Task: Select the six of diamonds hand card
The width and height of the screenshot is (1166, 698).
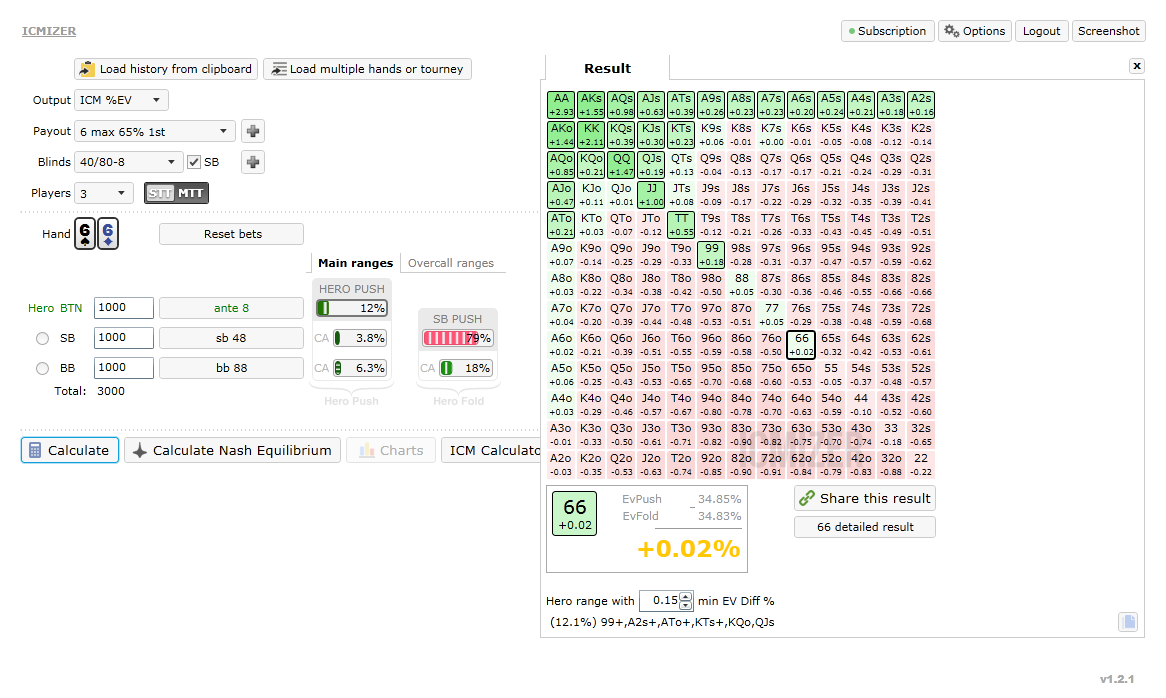Action: click(x=108, y=233)
